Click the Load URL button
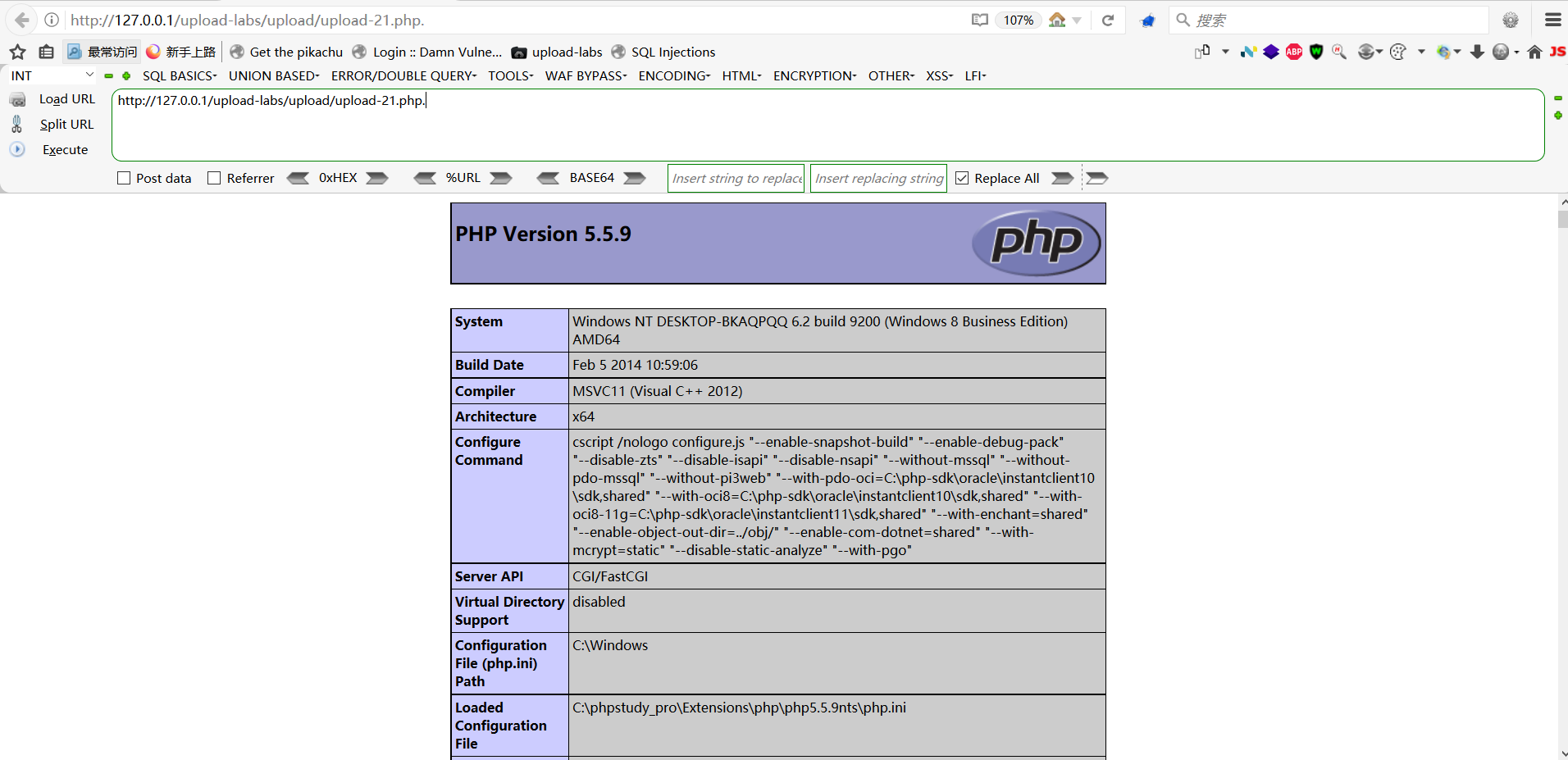Screen dimensions: 1568x760 (x=52, y=99)
